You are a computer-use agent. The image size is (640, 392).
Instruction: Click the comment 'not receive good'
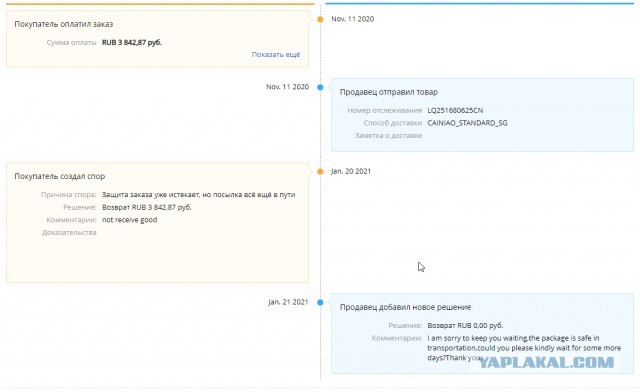tap(129, 220)
